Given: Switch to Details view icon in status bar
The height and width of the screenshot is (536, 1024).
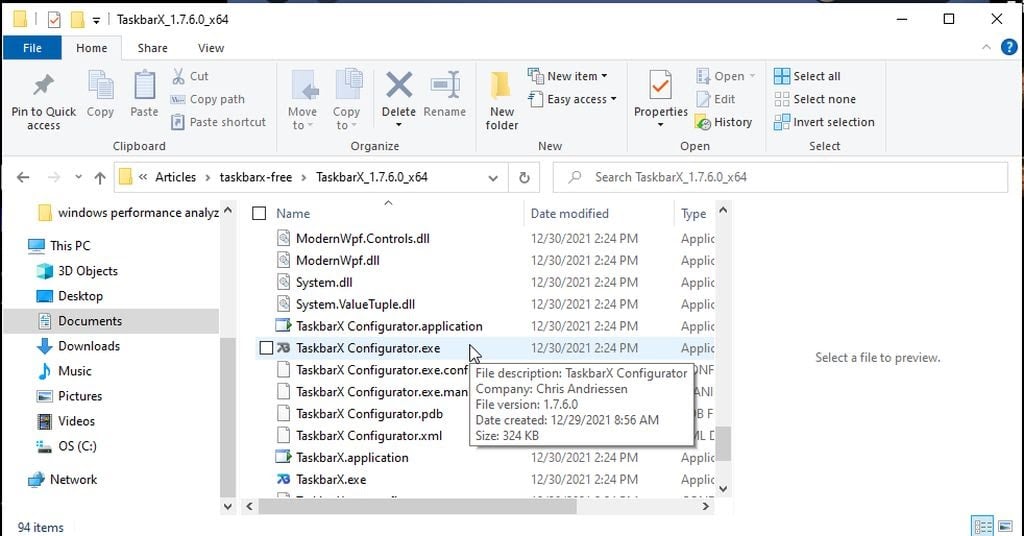Looking at the screenshot, I should tap(982, 526).
